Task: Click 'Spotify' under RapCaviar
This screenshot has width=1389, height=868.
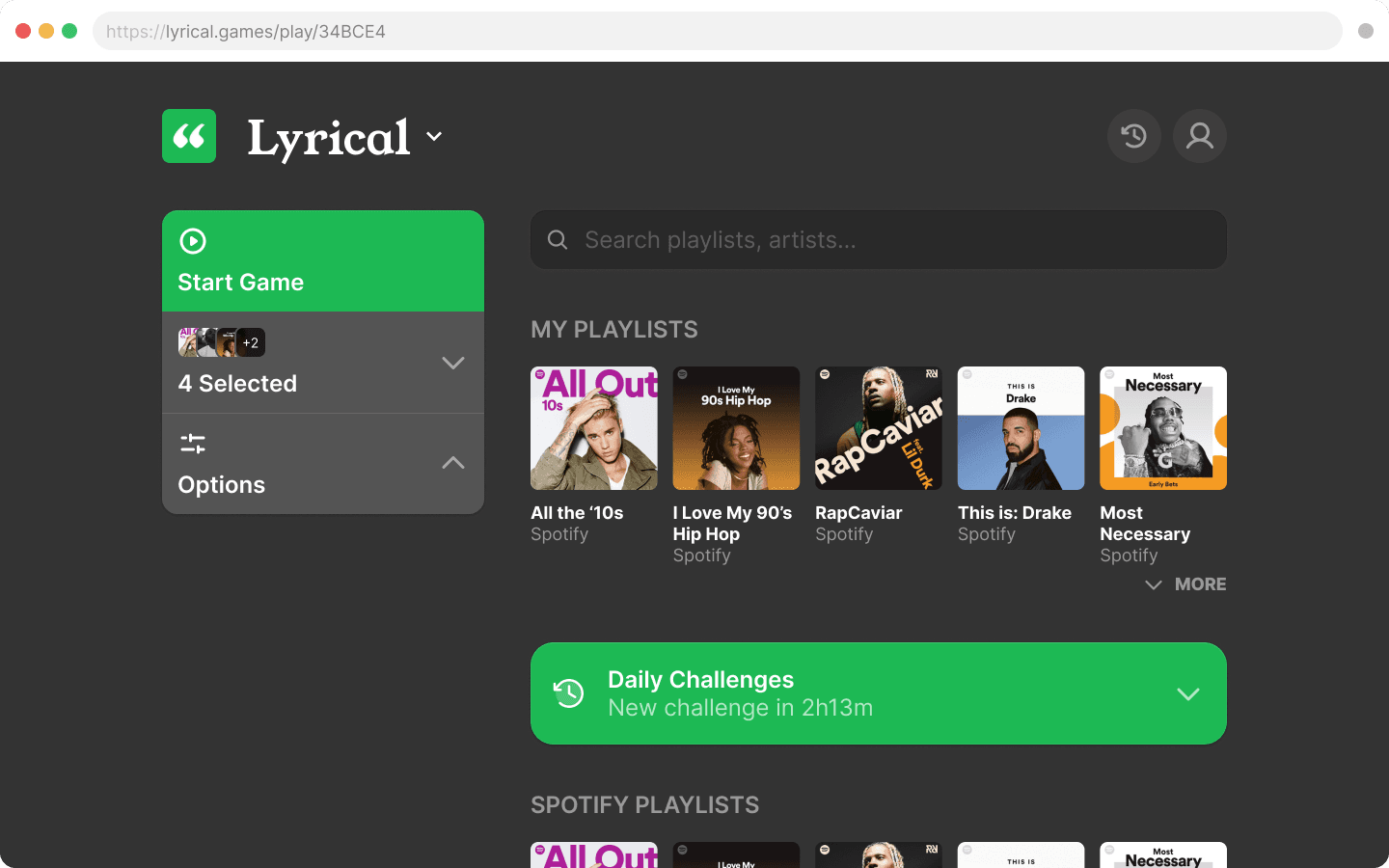Action: 844,534
